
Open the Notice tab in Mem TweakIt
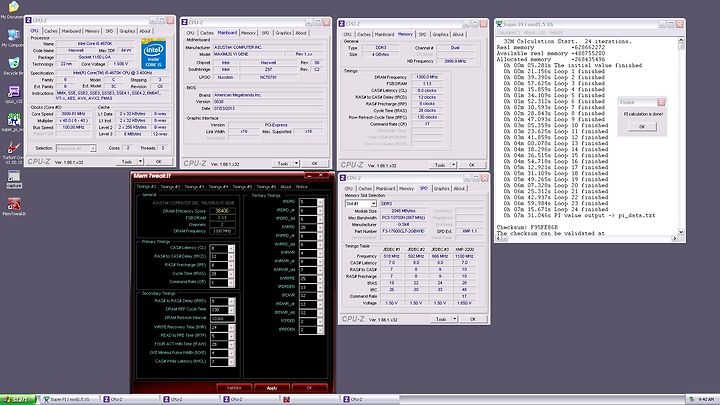point(302,187)
